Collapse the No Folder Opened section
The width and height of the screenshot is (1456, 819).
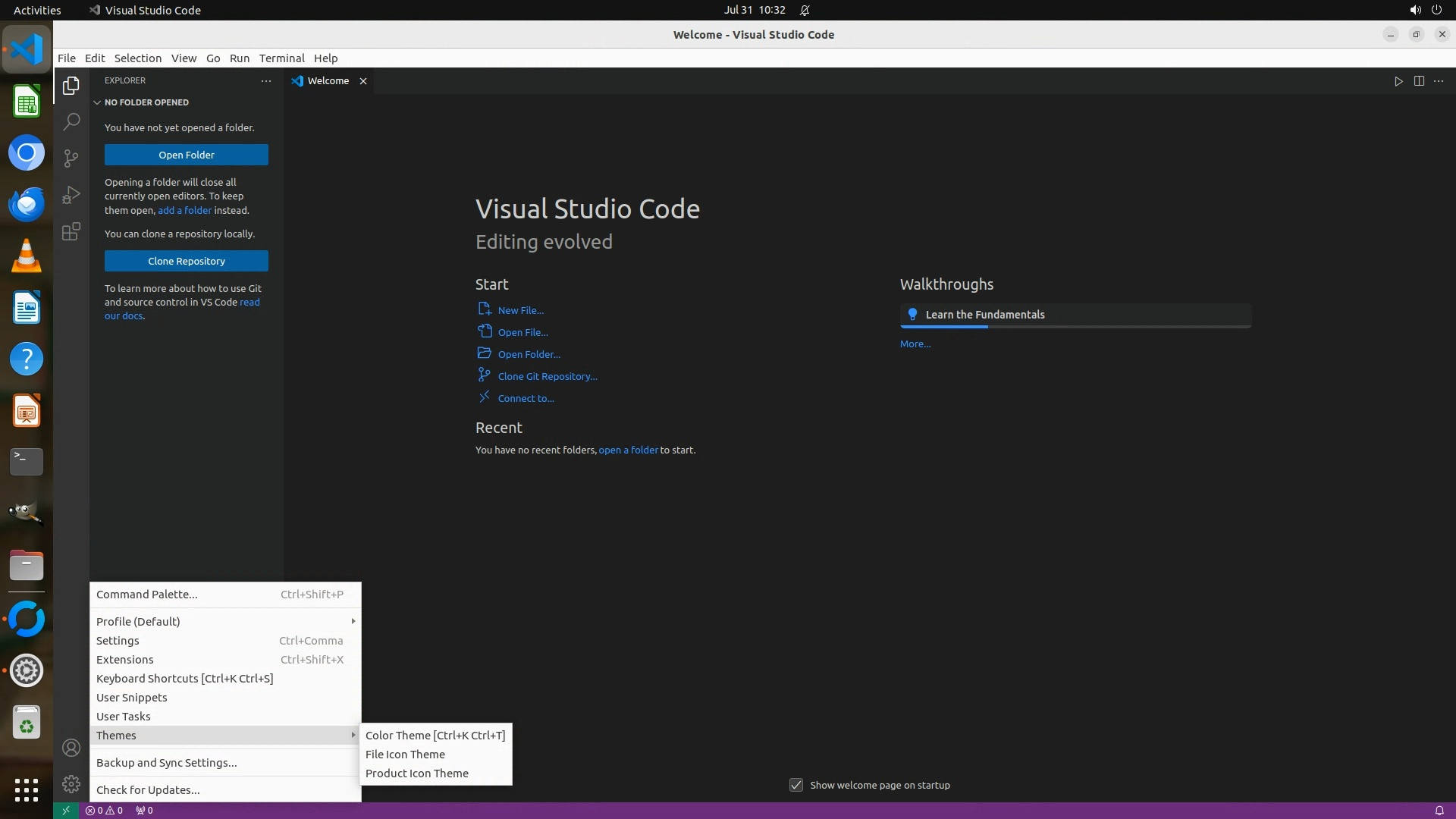click(97, 102)
